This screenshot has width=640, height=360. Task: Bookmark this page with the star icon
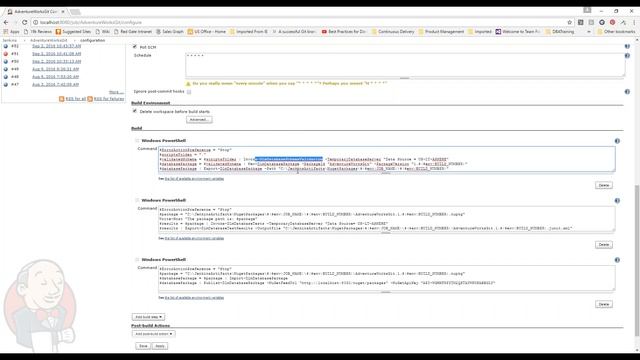(x=569, y=22)
